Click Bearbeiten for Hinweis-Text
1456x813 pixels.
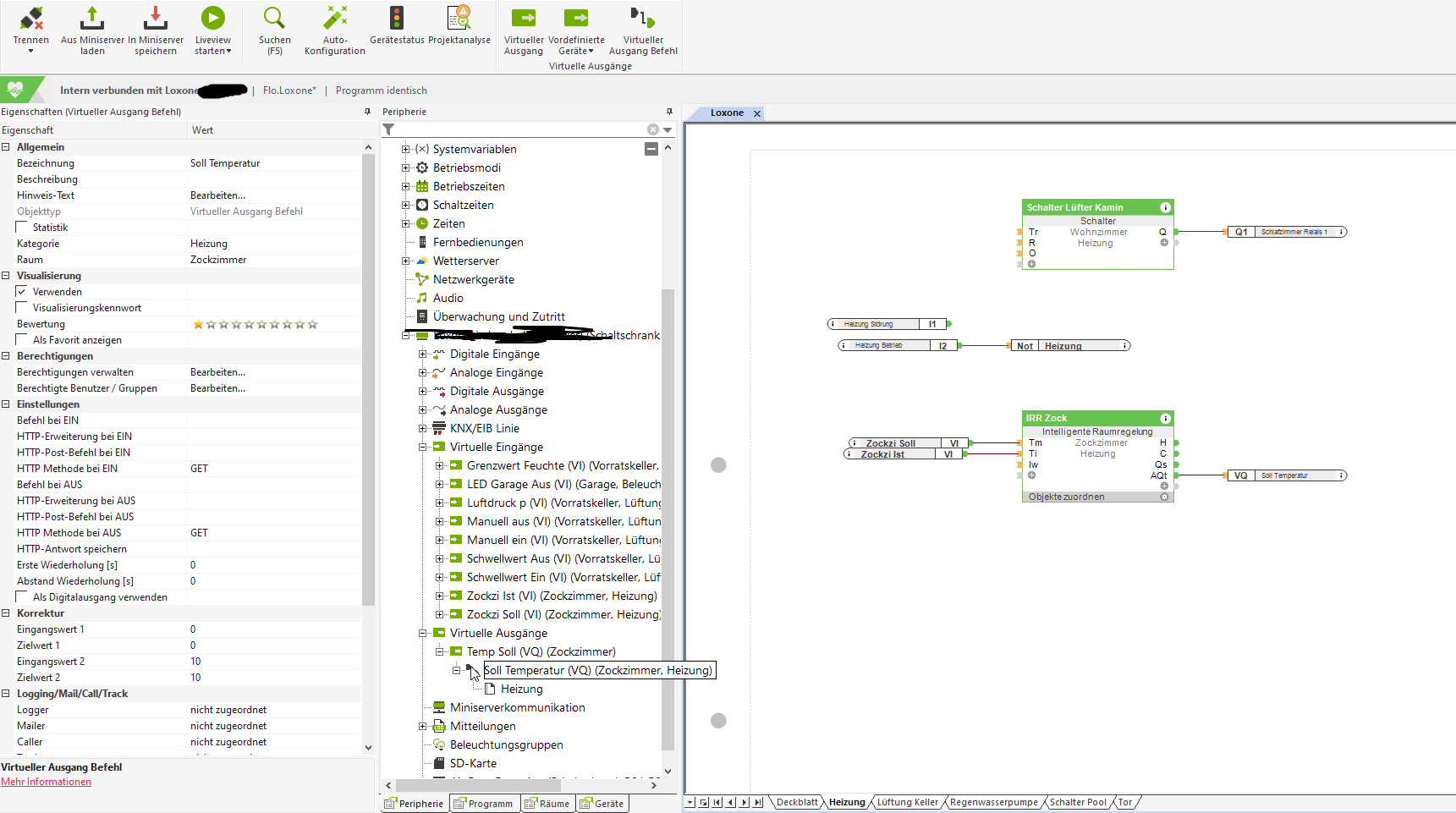tap(218, 195)
